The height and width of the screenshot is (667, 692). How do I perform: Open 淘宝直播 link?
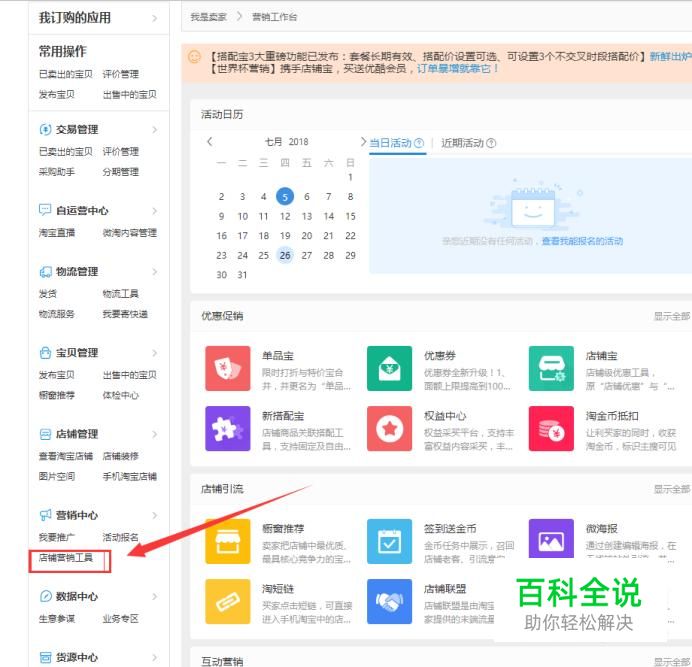tap(57, 233)
